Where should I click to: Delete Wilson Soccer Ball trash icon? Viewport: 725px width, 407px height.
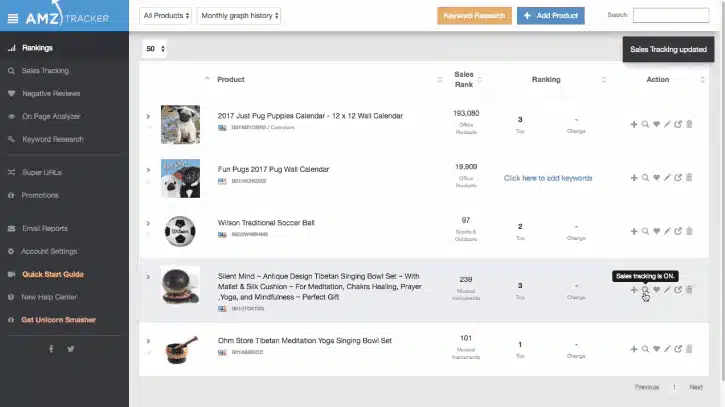689,231
